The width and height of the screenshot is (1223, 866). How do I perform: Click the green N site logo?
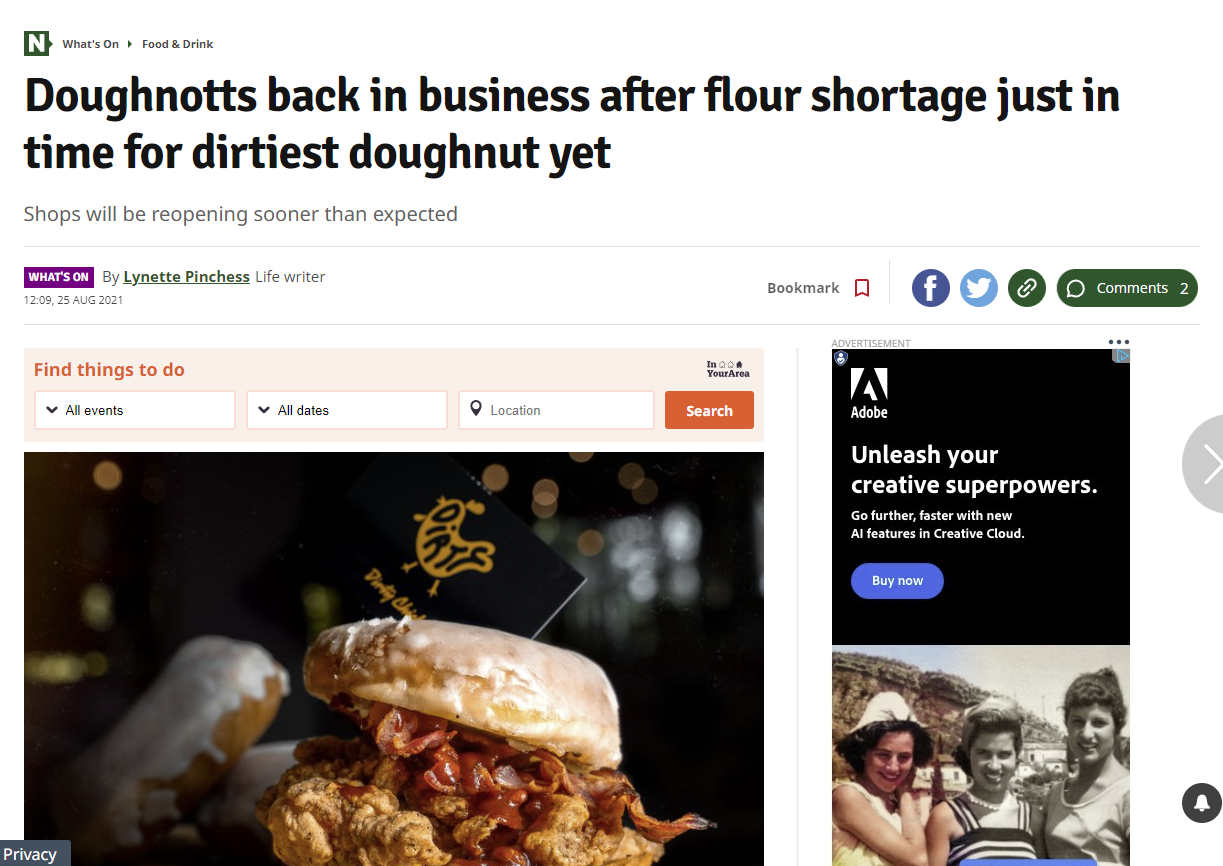click(37, 43)
